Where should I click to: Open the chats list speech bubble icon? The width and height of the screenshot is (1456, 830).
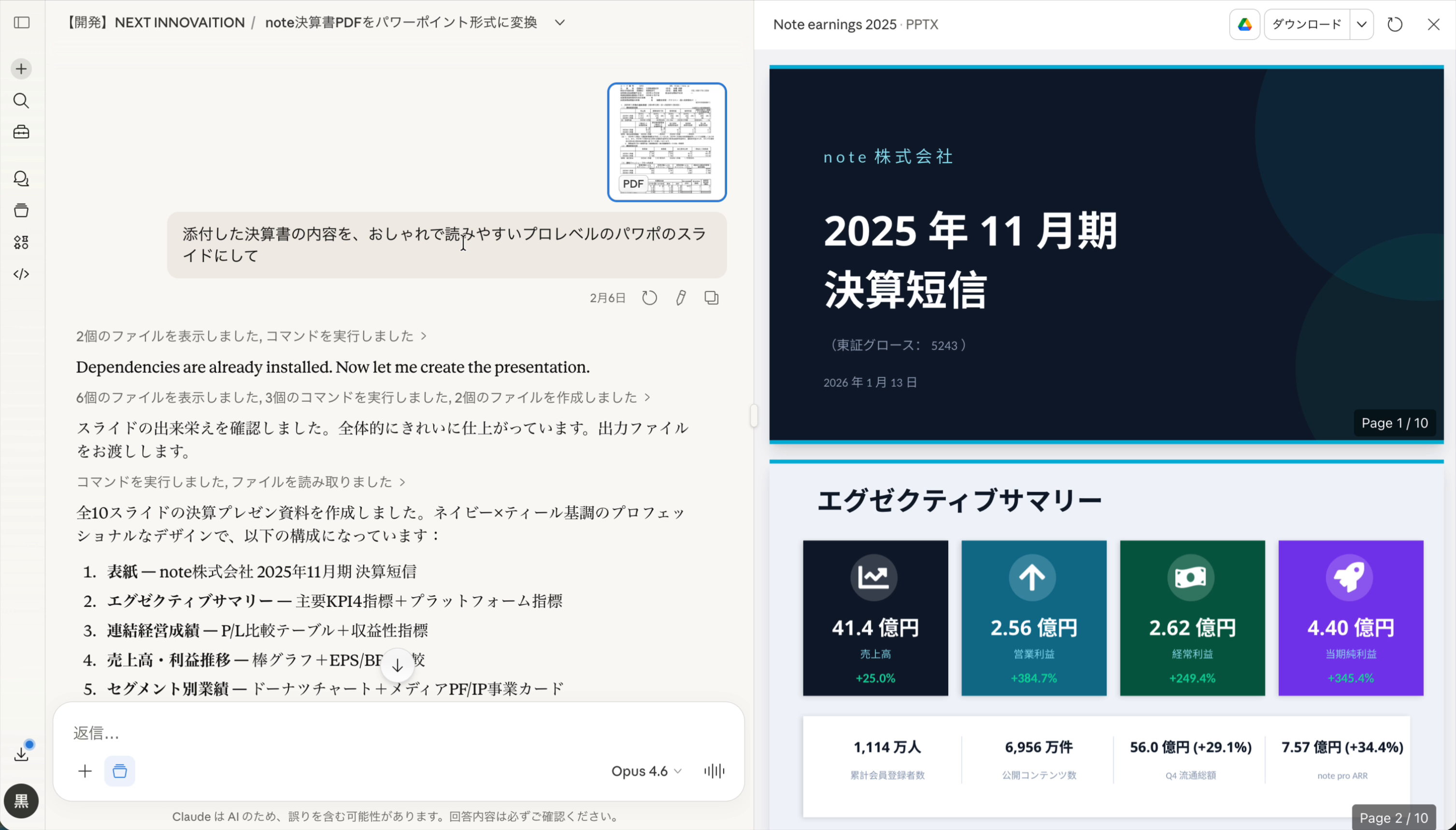(x=21, y=179)
